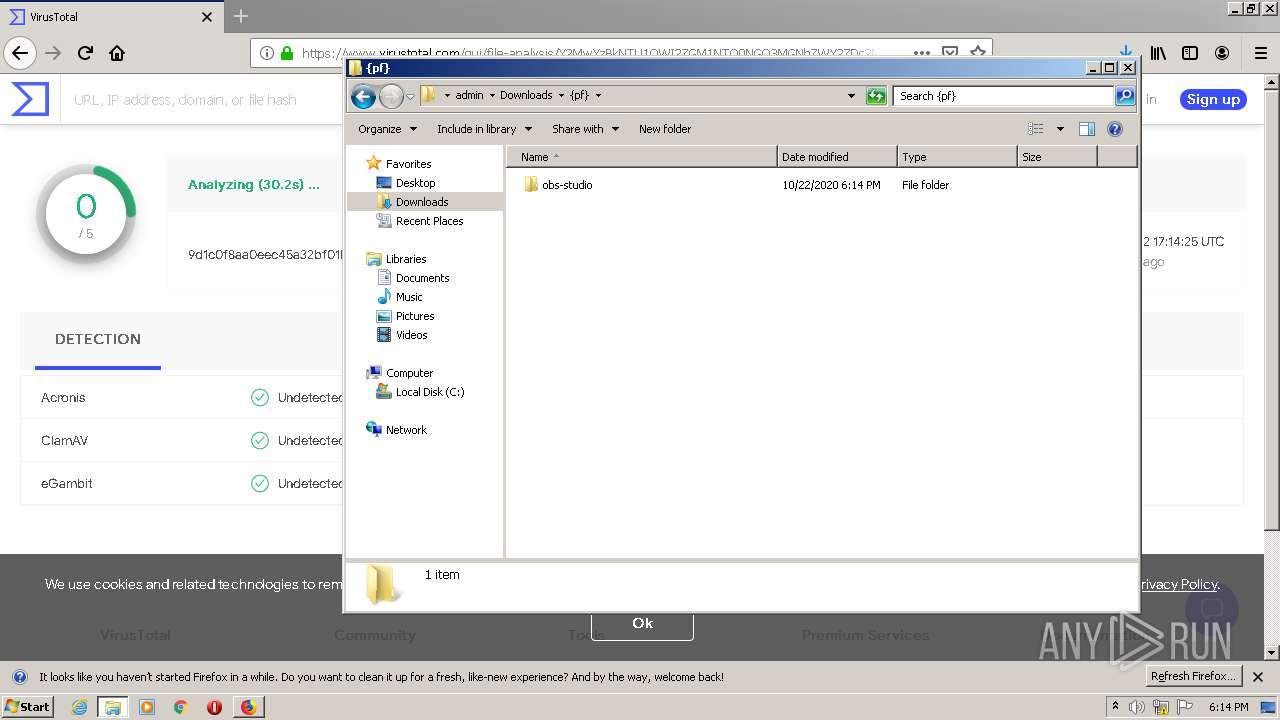Select Desktop in the navigation pane
1280x720 pixels.
415,183
